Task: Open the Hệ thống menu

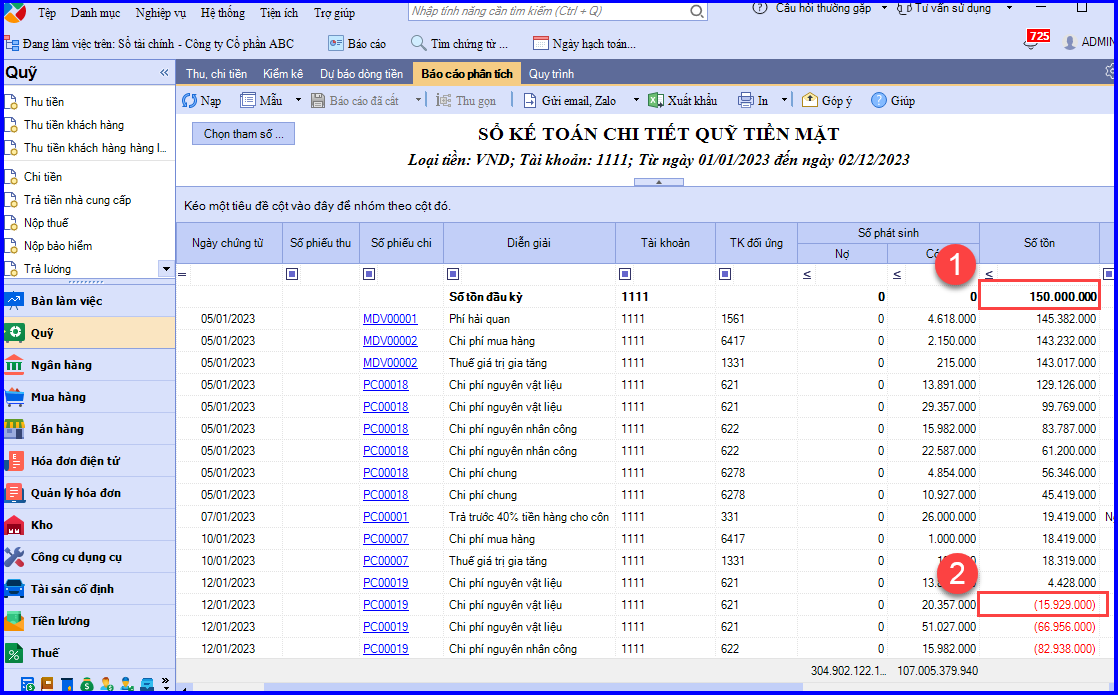Action: pyautogui.click(x=222, y=13)
